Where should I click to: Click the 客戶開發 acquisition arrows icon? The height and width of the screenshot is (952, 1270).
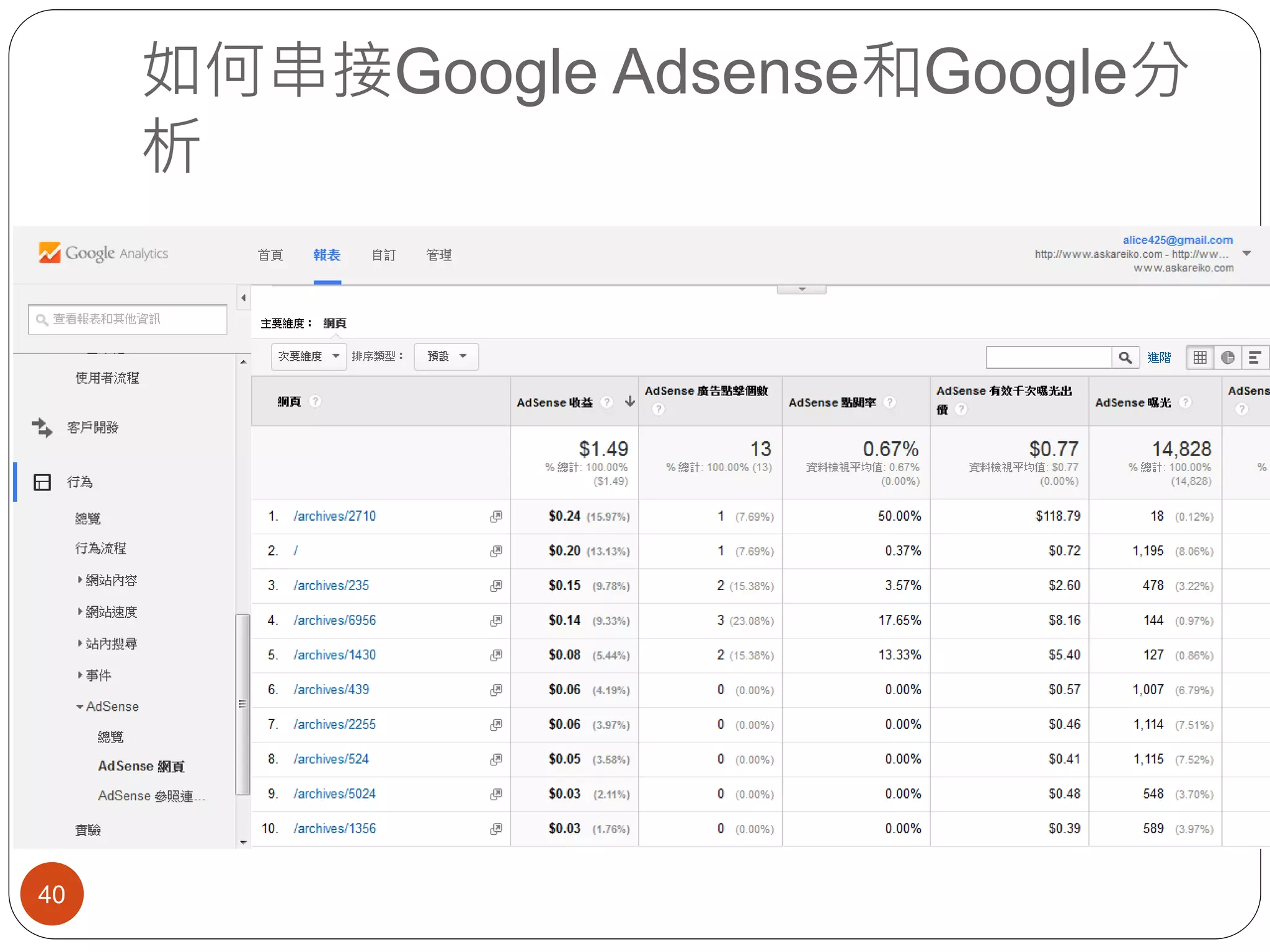click(42, 428)
